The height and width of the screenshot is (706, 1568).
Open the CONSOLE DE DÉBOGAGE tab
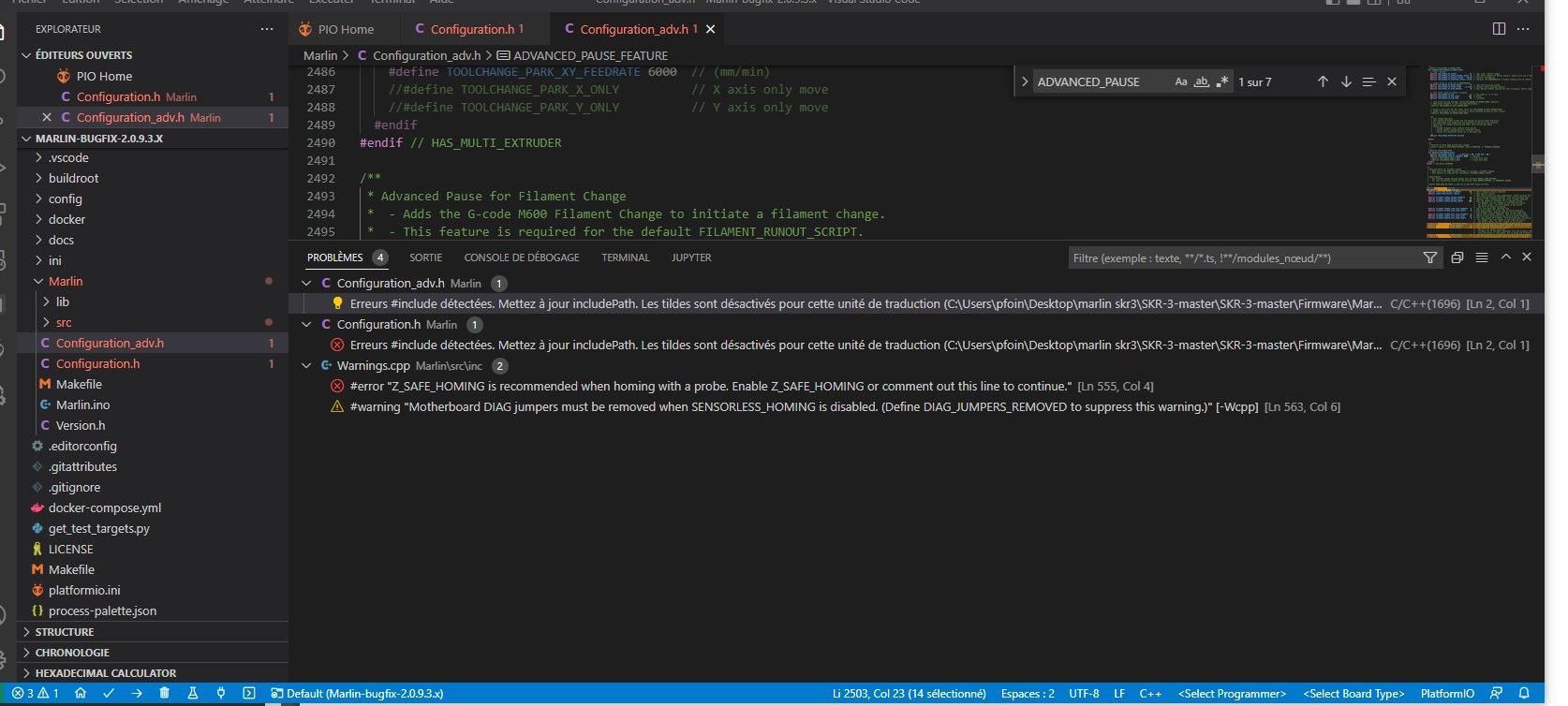[x=522, y=257]
